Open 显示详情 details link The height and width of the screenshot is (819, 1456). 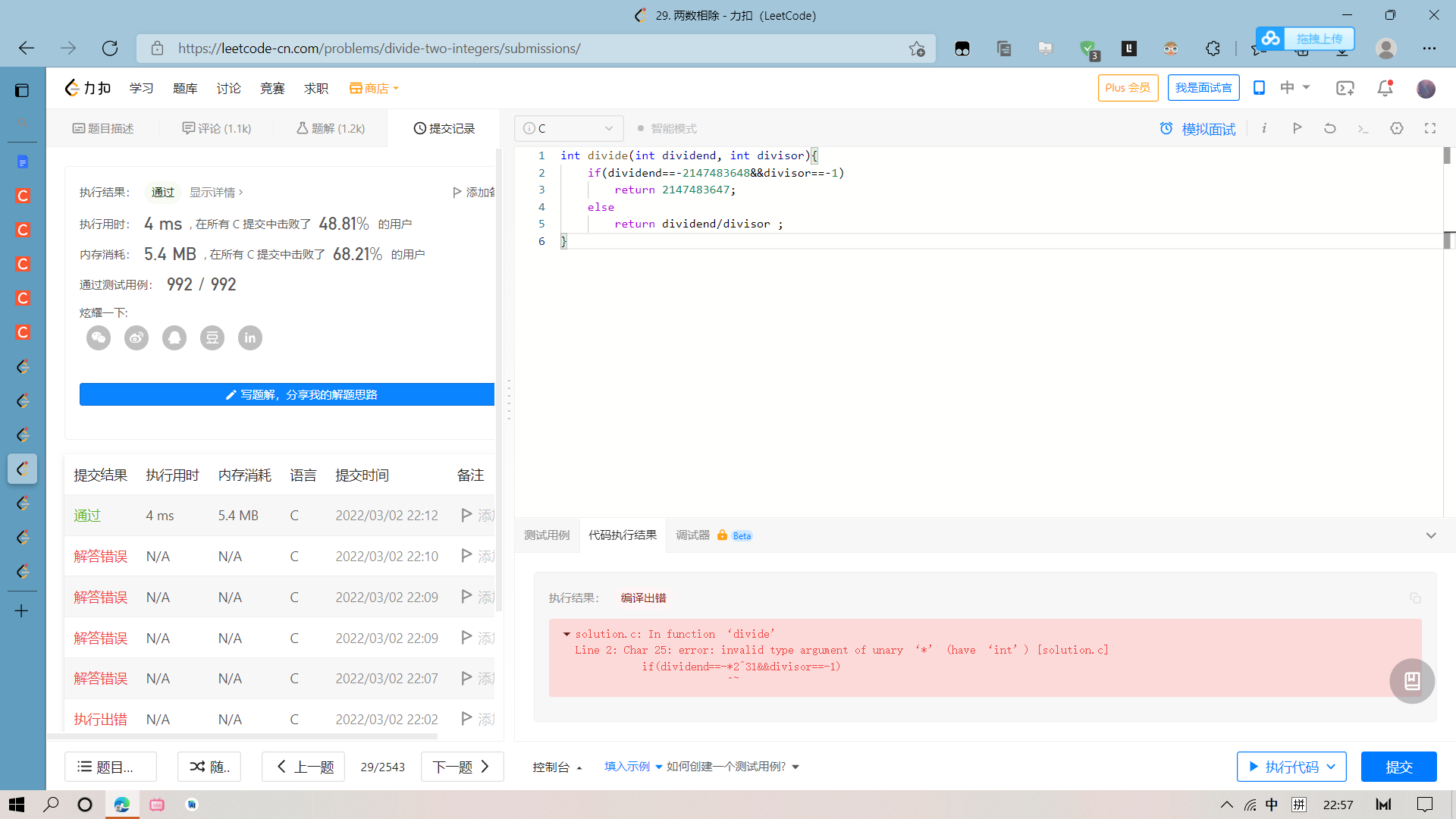click(216, 193)
